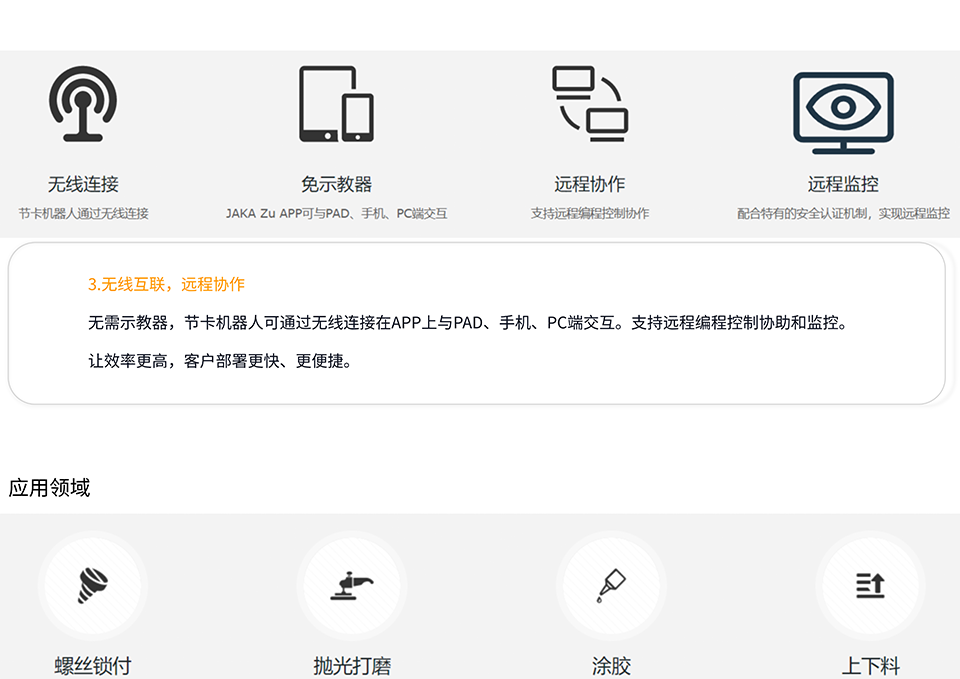Screen dimensions: 960x679
Task: Select the glue dispensing bottle icon
Action: [610, 586]
